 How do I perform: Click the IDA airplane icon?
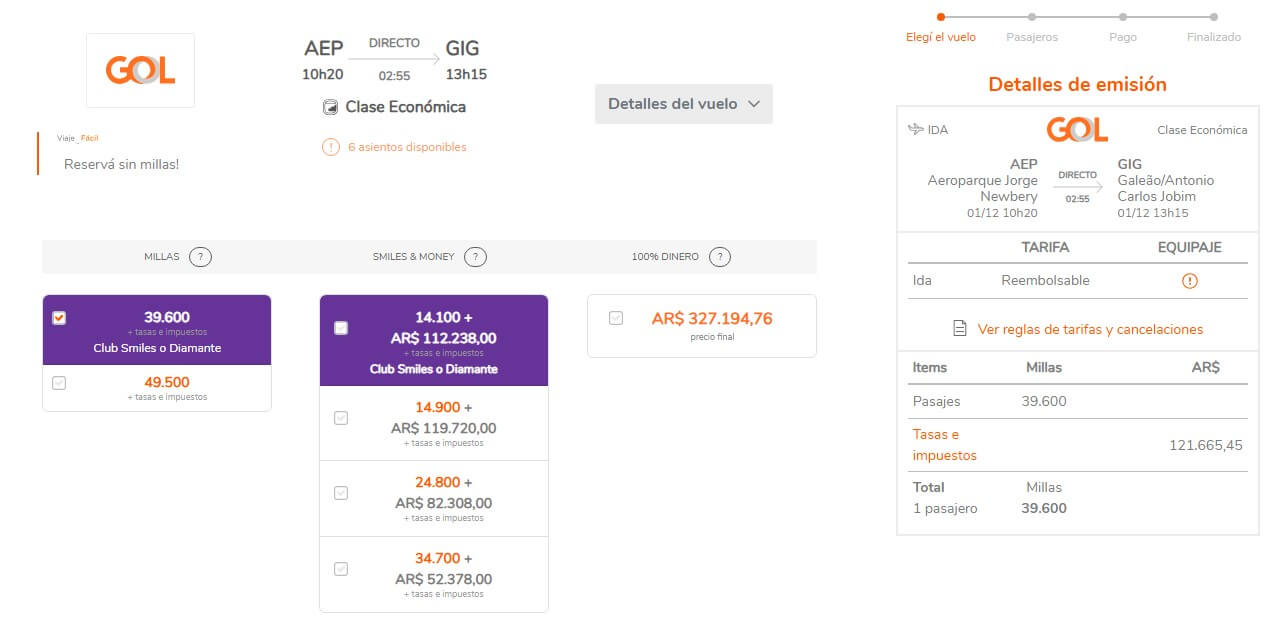click(915, 129)
